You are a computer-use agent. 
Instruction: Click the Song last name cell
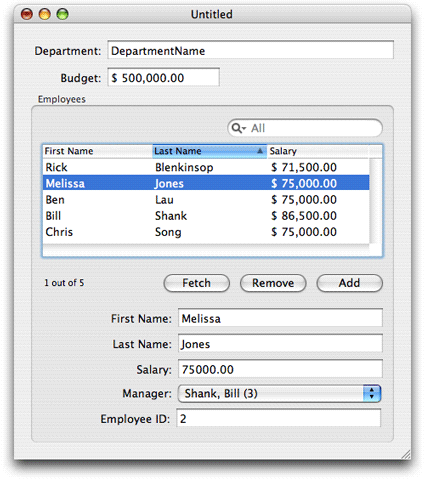pyautogui.click(x=168, y=232)
